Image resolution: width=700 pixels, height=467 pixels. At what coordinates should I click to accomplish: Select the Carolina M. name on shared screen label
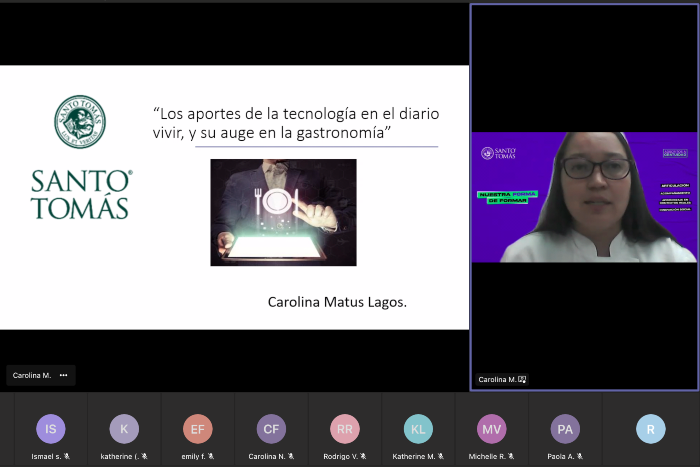pos(32,375)
